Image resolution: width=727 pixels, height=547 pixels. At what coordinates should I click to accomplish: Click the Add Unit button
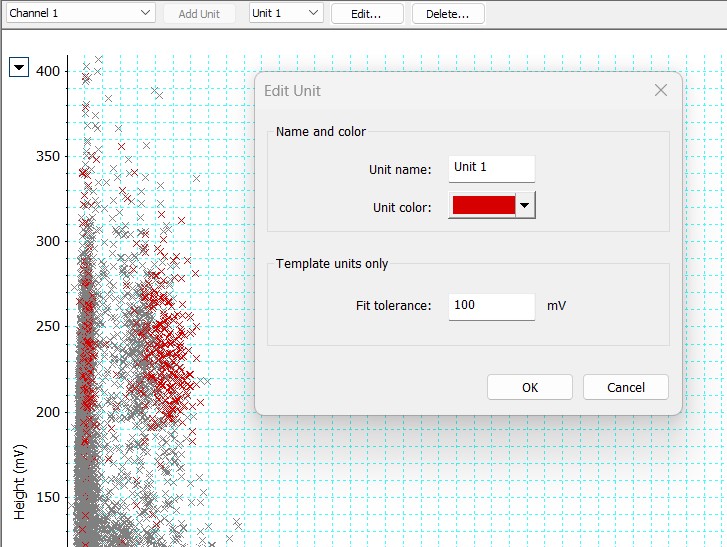199,14
